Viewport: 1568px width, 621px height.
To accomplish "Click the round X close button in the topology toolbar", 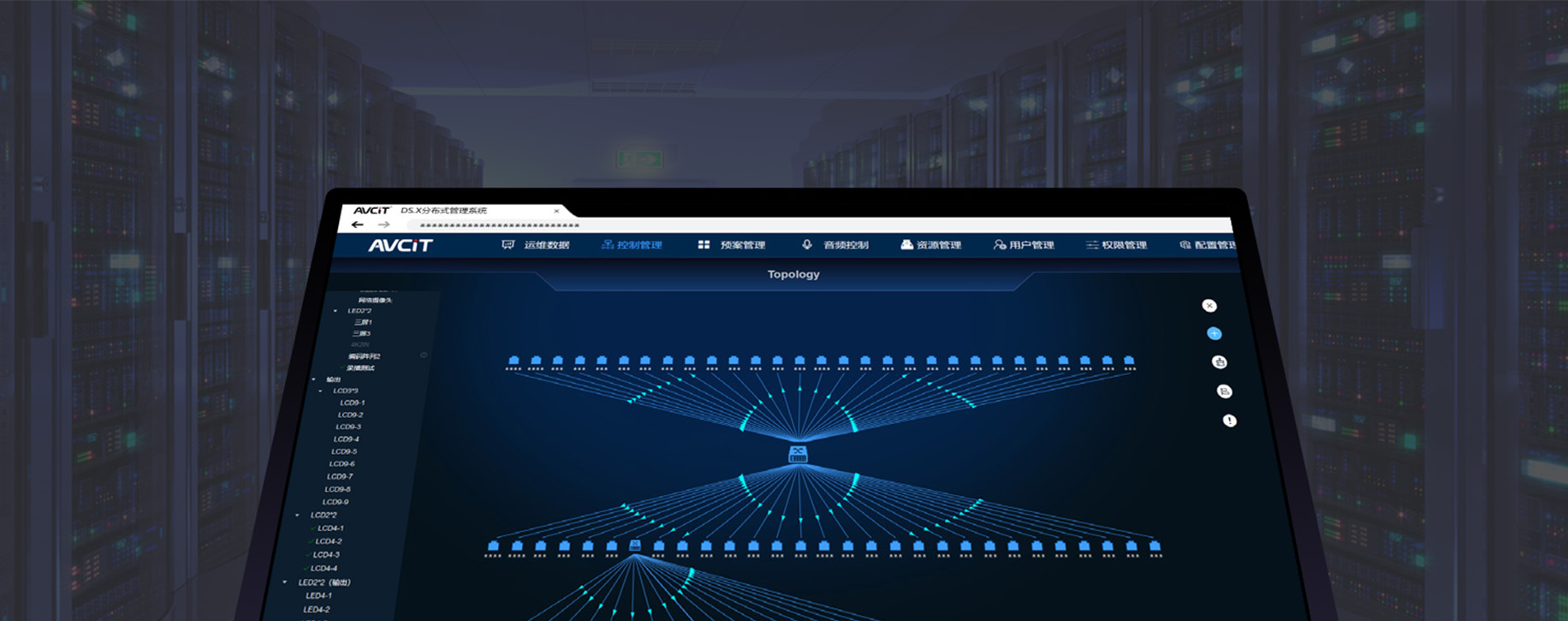I will [1209, 306].
